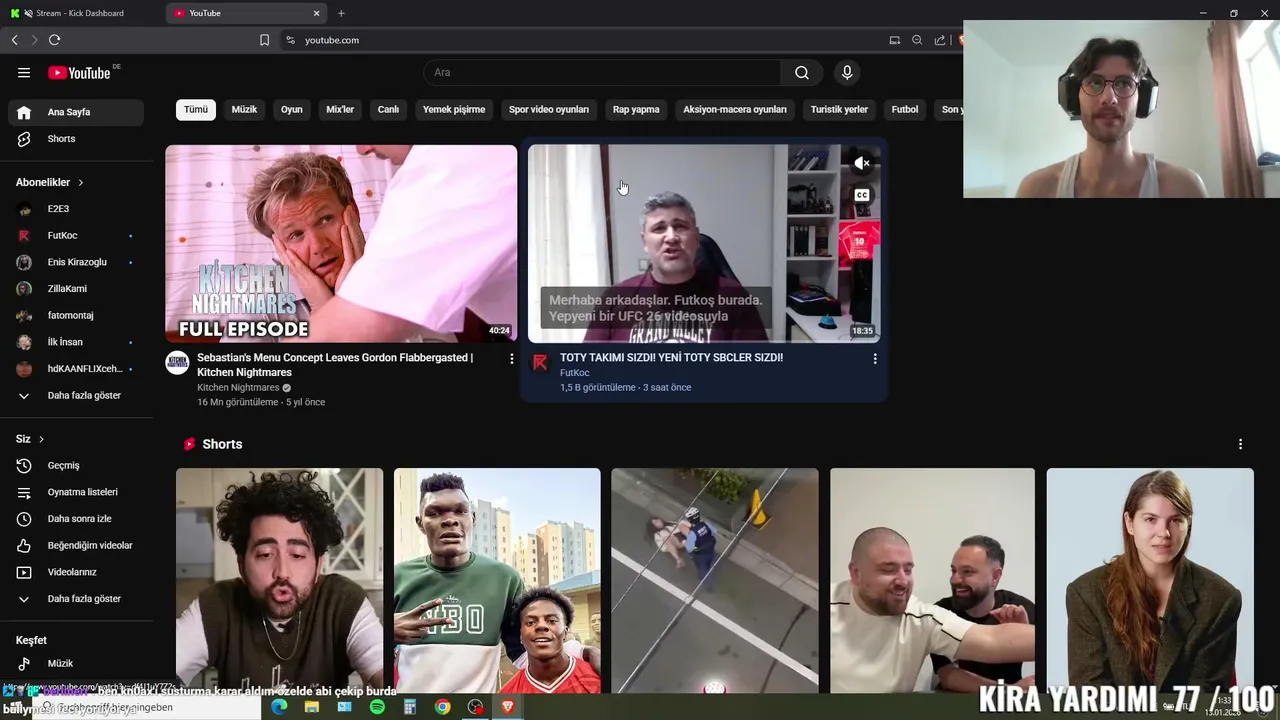Select Spor video oyunları chip
The height and width of the screenshot is (720, 1280).
tap(549, 109)
